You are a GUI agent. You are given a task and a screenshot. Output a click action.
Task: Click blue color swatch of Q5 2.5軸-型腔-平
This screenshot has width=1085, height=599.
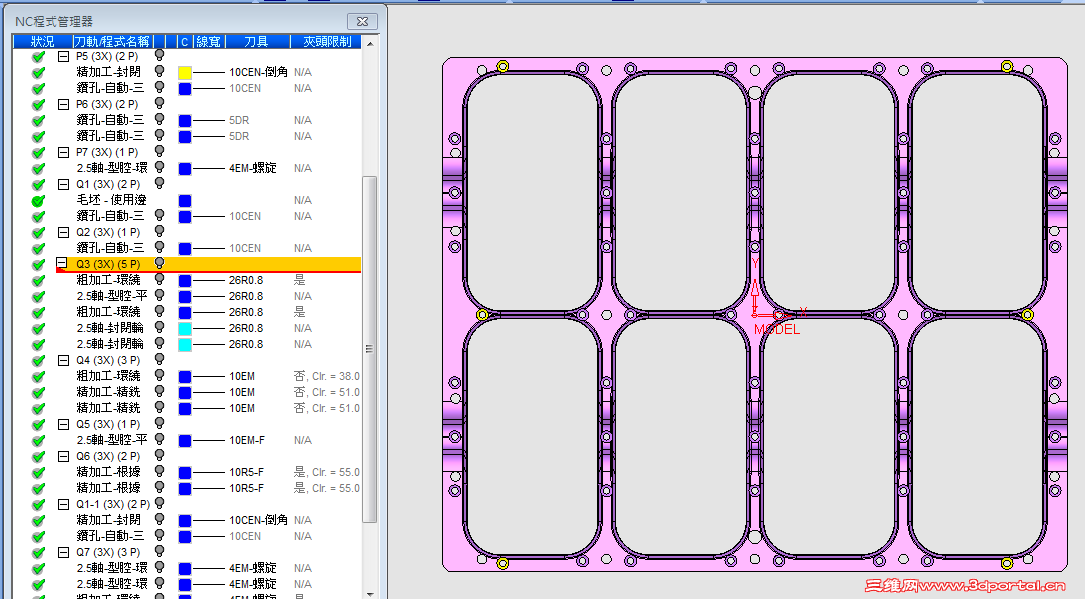tap(185, 441)
